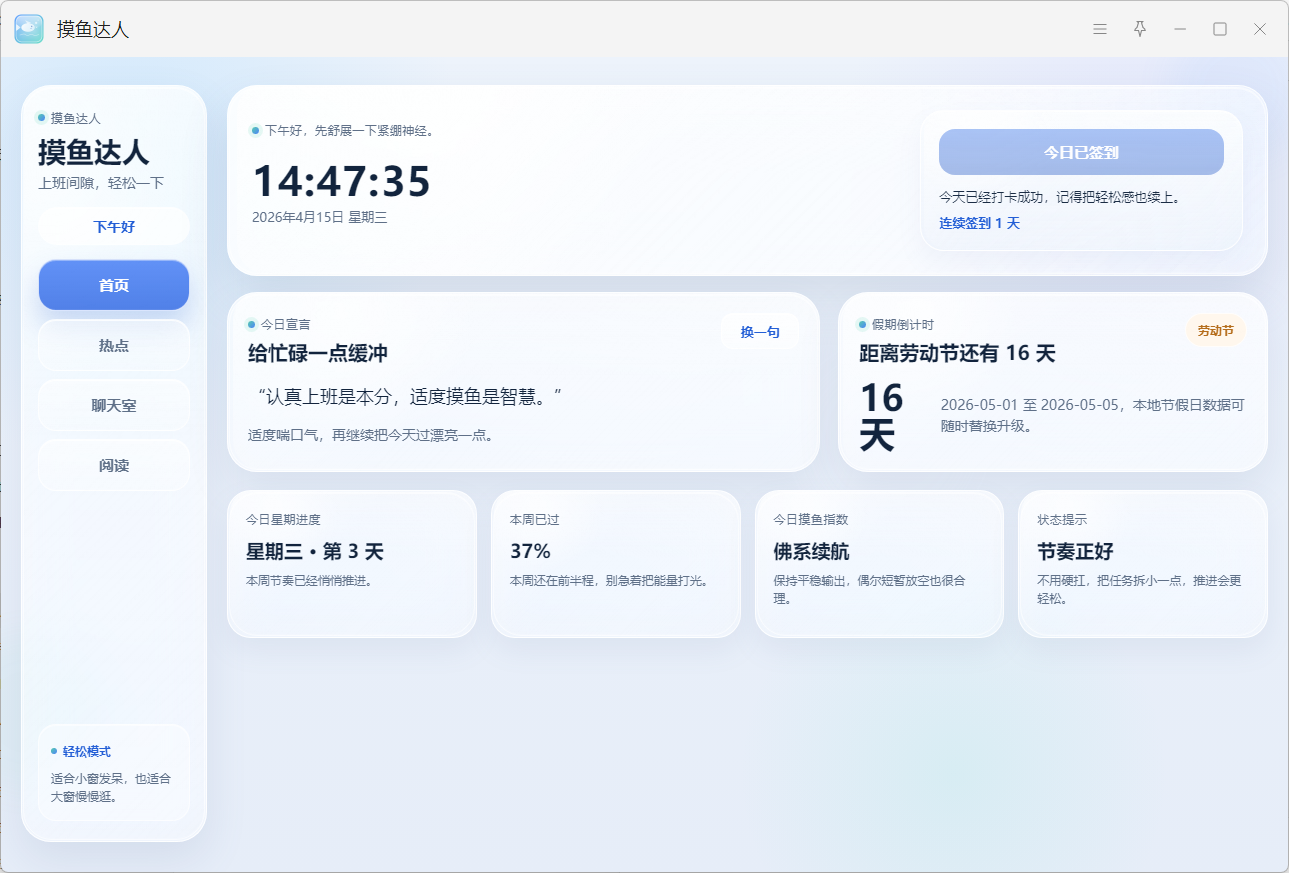The width and height of the screenshot is (1289, 873).
Task: Click the 本周已过 card label
Action: [535, 520]
